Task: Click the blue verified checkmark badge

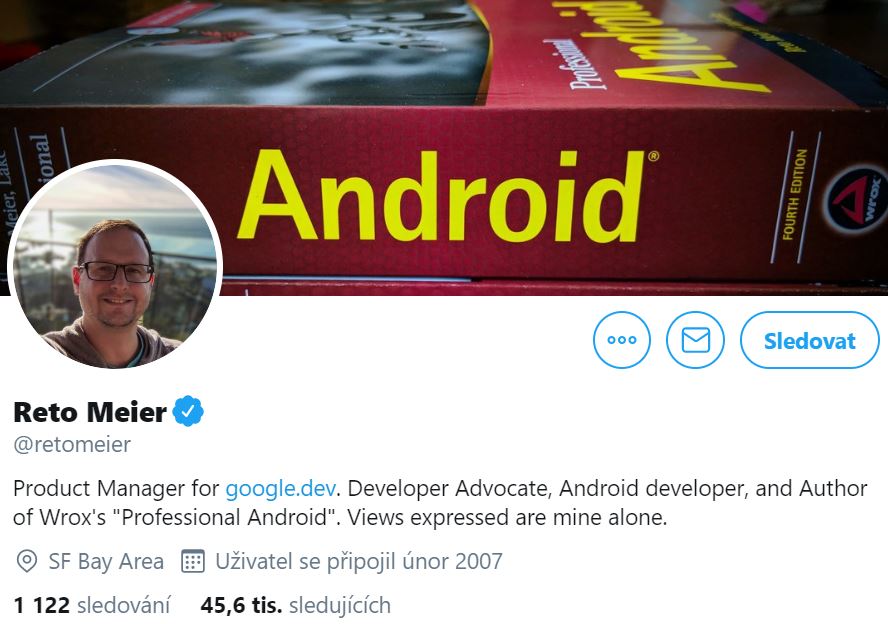Action: click(188, 411)
